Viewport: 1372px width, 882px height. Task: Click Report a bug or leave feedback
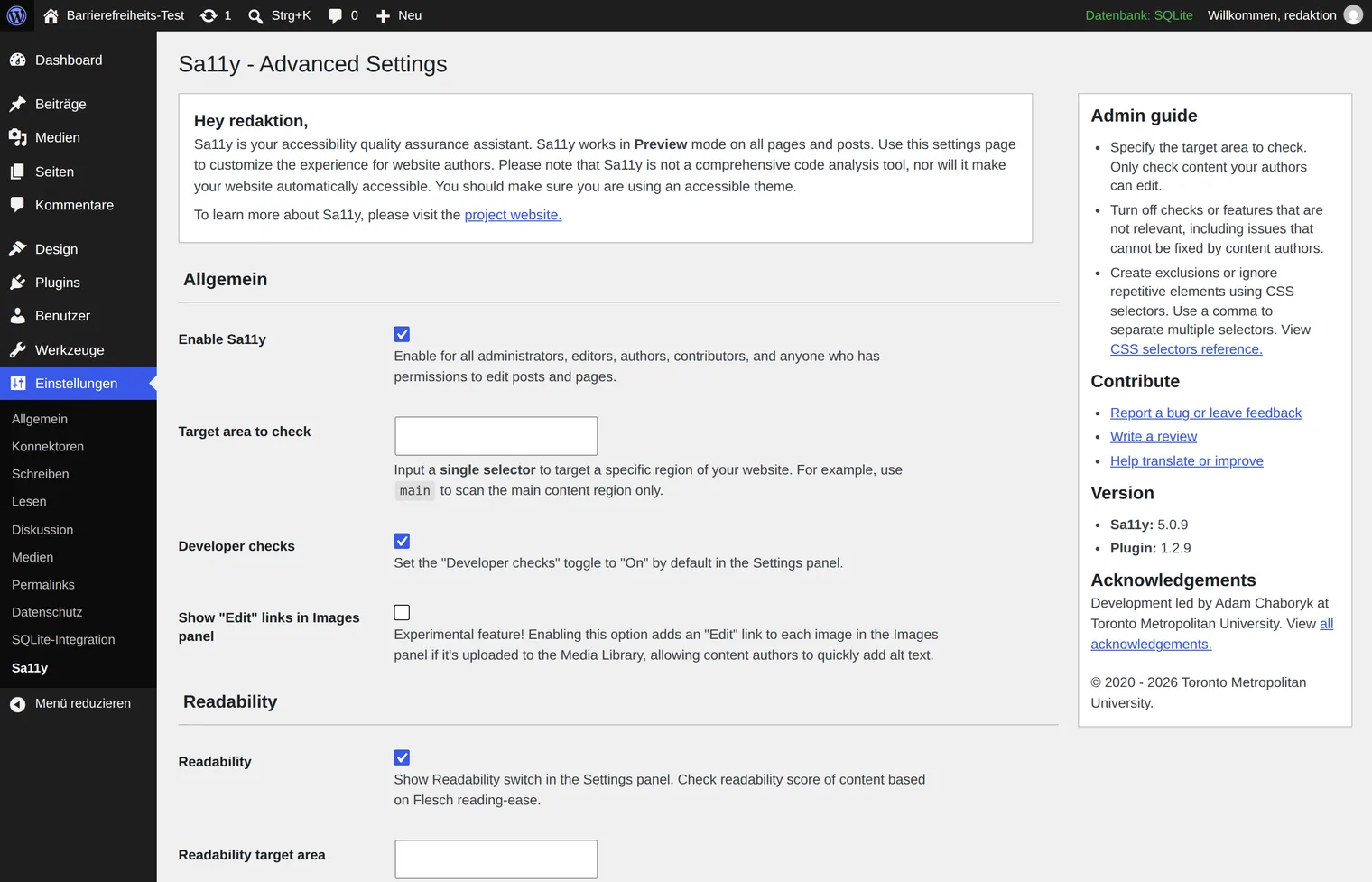point(1206,413)
